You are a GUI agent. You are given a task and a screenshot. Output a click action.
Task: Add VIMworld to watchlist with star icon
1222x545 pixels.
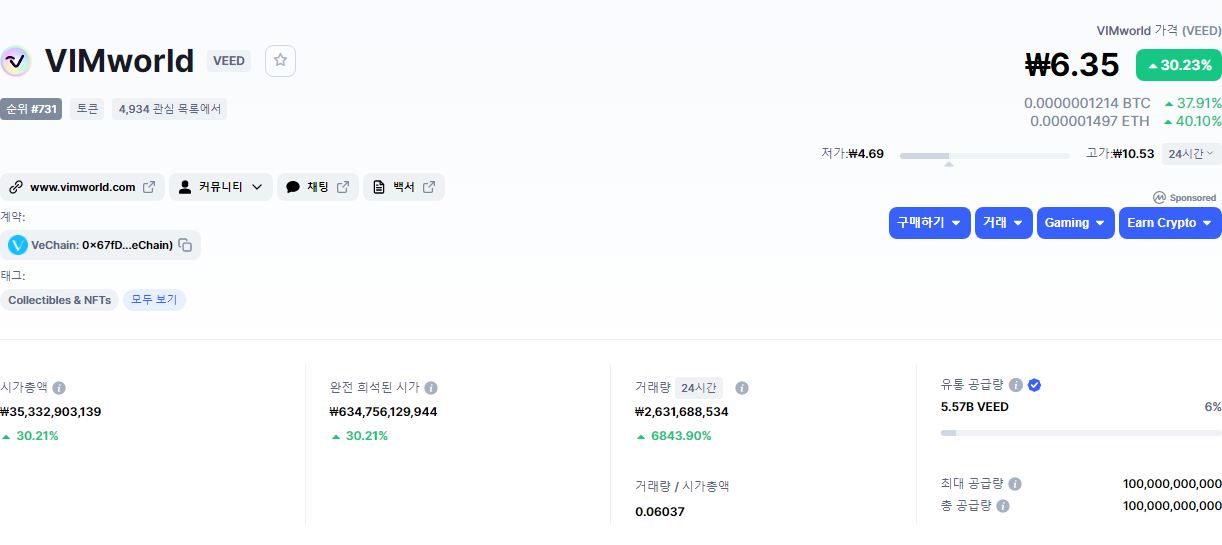[280, 60]
